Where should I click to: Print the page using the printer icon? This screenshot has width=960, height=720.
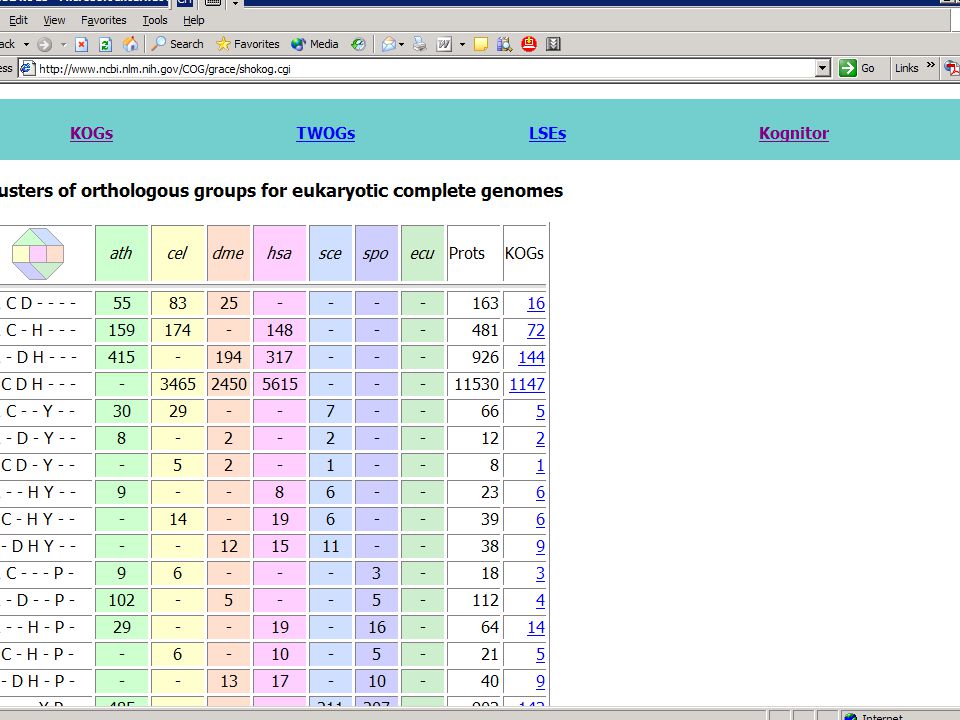pyautogui.click(x=419, y=44)
